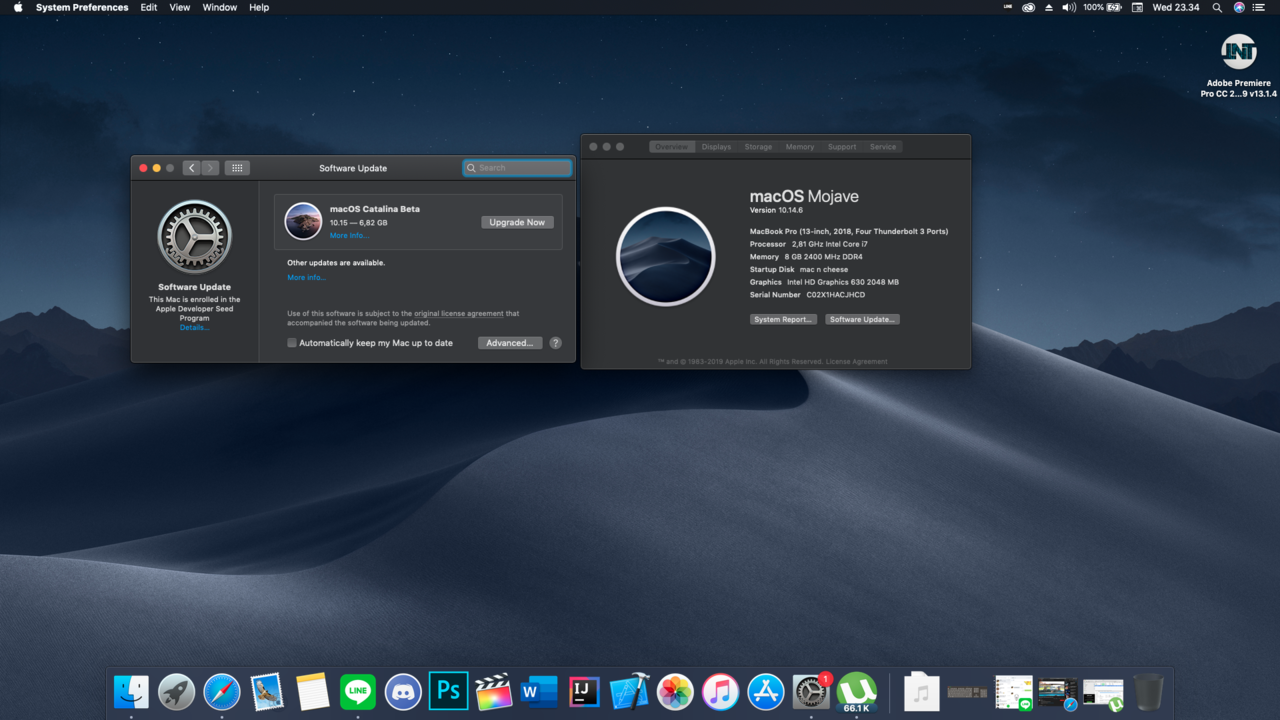Screen dimensions: 1280x720
Task: Open the Help menu
Action: coord(259,7)
